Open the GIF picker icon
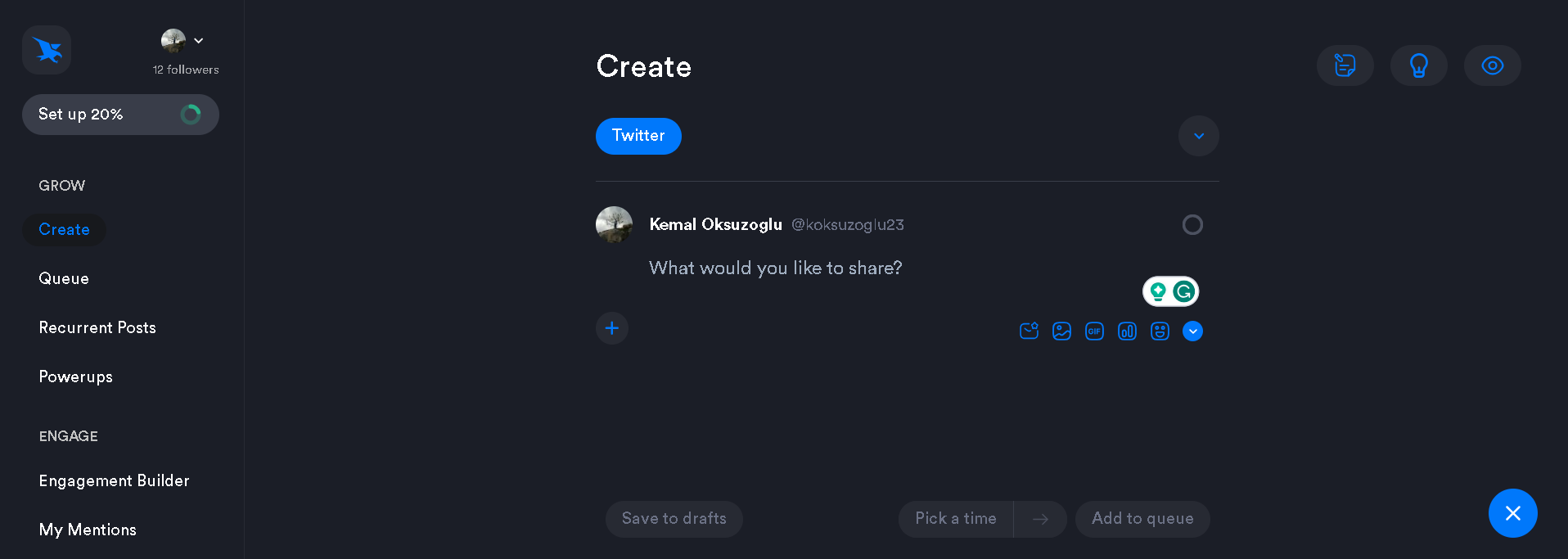The image size is (1568, 559). coord(1094,331)
